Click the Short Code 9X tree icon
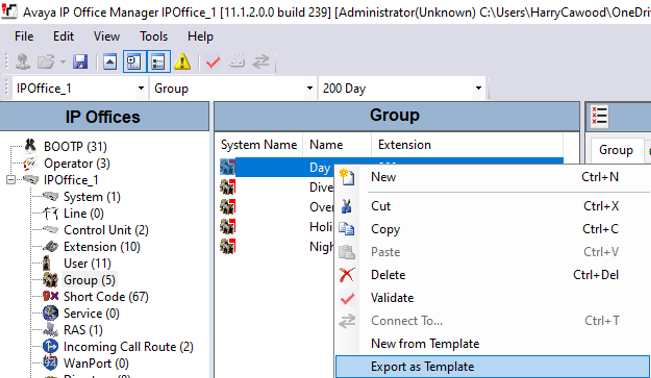Viewport: 651px width, 378px height. click(51, 296)
